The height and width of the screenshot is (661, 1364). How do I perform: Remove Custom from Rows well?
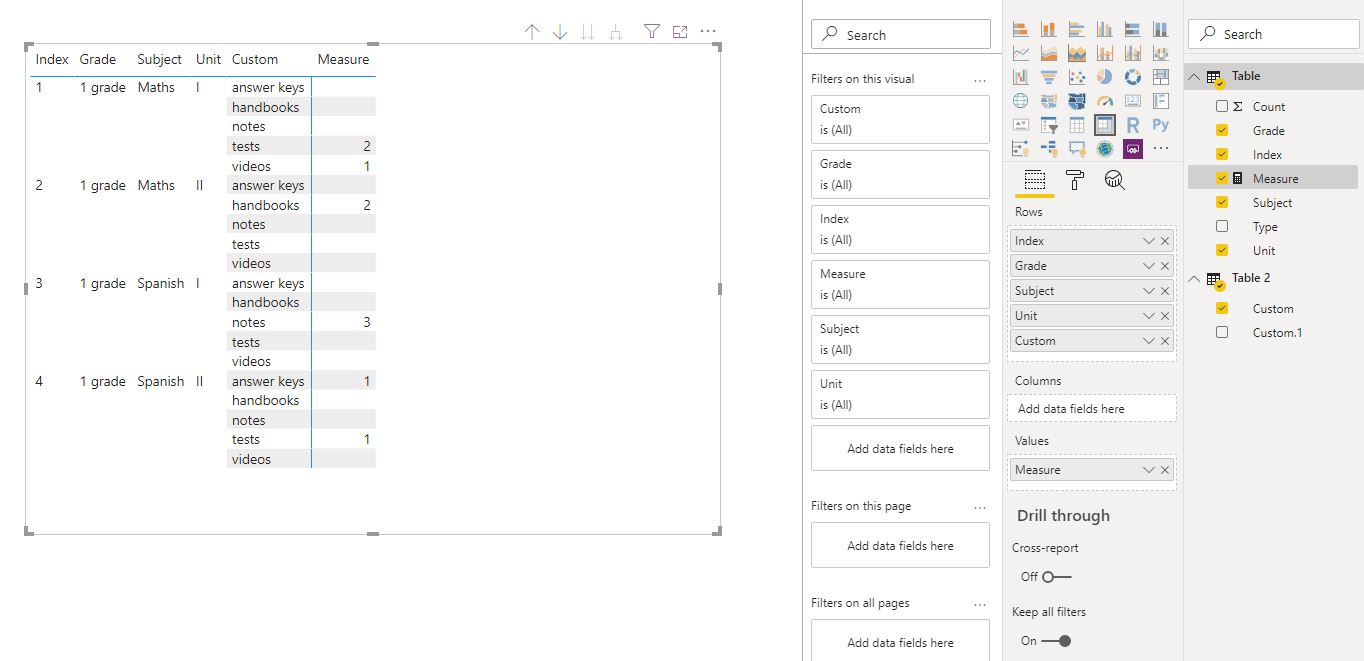click(x=1165, y=341)
